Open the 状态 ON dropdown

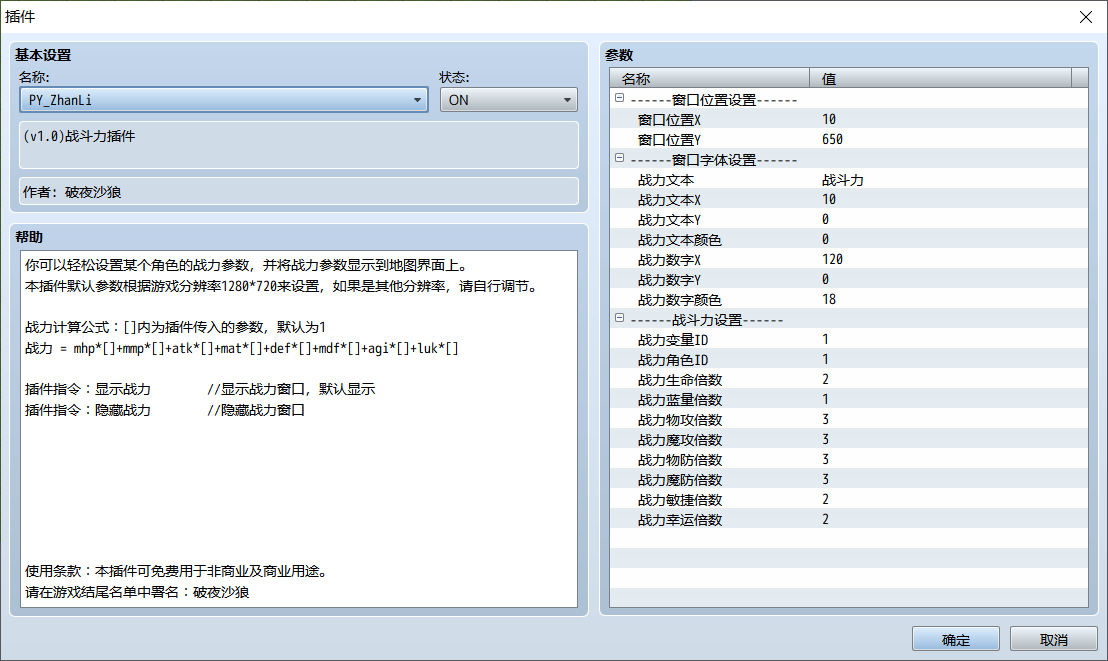pos(508,100)
